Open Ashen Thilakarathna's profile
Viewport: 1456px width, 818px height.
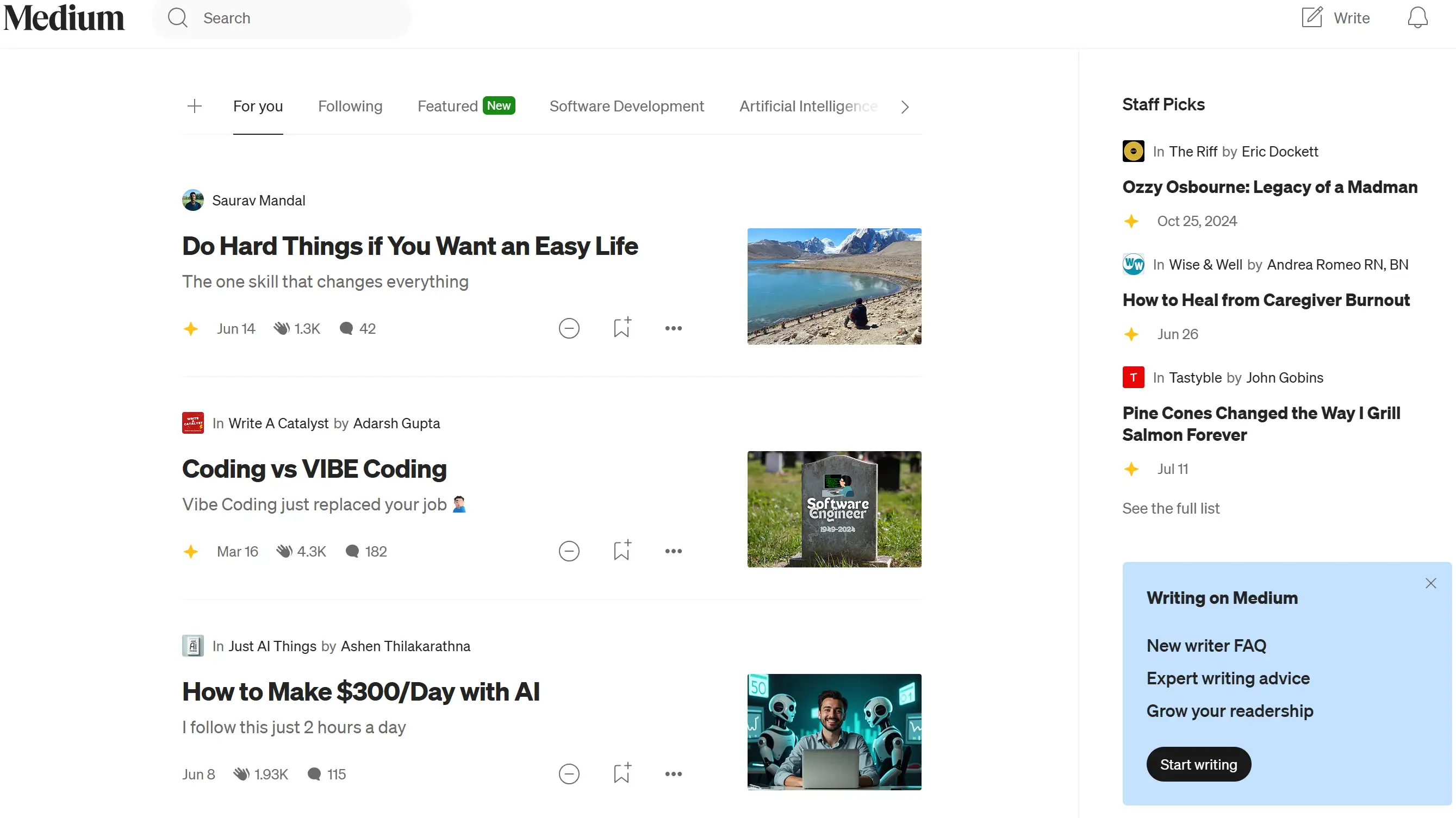[405, 646]
